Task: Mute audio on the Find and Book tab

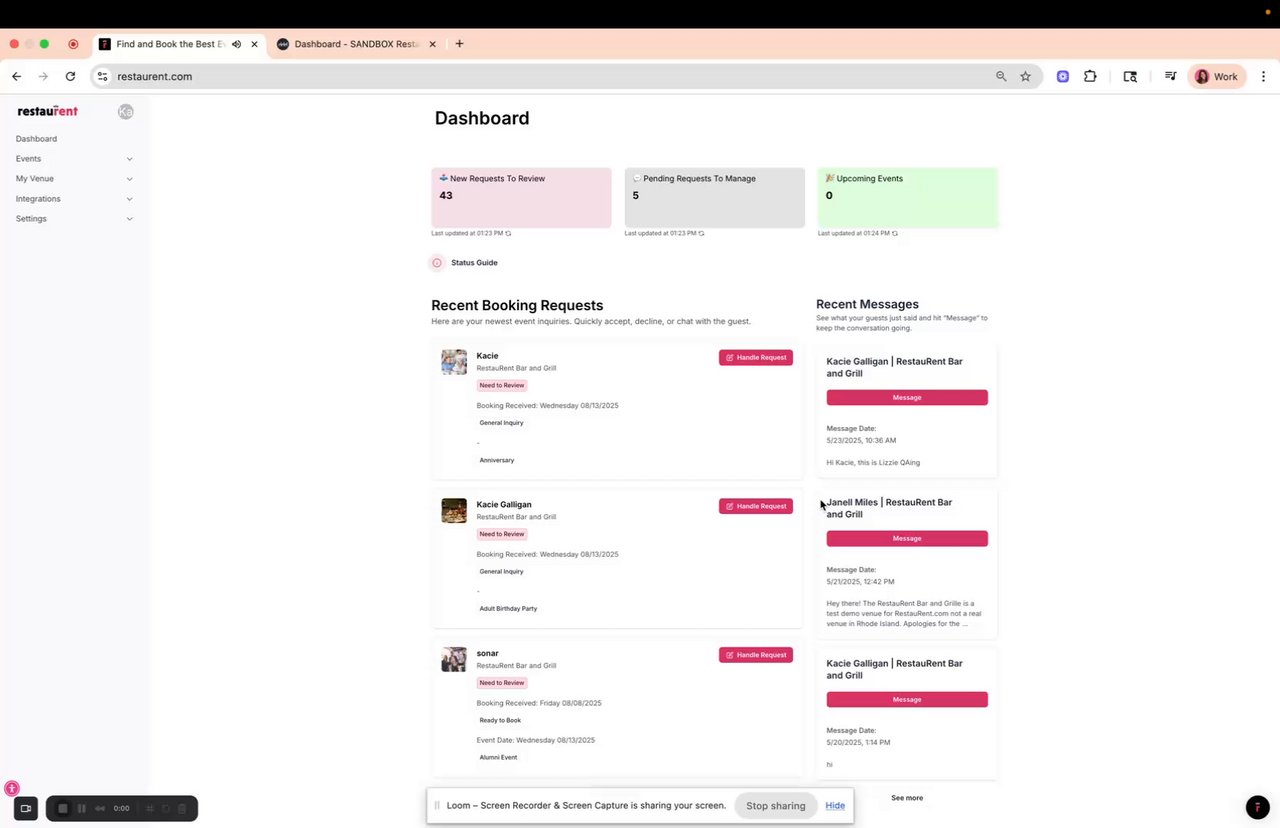Action: [x=237, y=44]
